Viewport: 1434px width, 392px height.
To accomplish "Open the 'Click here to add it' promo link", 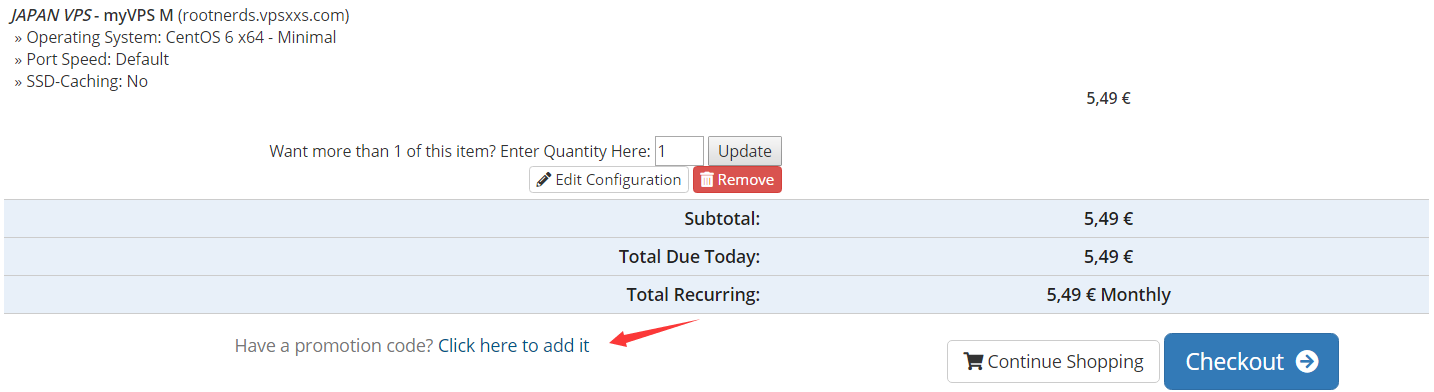I will point(514,346).
